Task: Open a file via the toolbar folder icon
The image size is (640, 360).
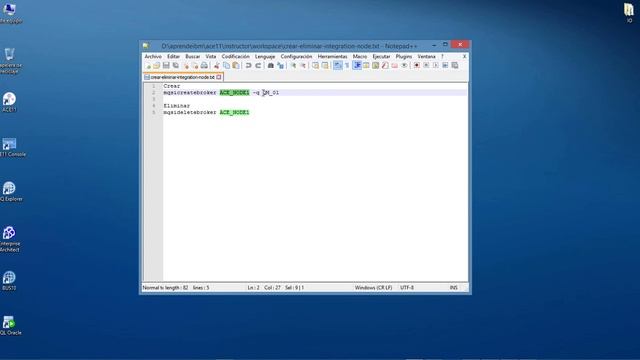Action: pyautogui.click(x=157, y=66)
